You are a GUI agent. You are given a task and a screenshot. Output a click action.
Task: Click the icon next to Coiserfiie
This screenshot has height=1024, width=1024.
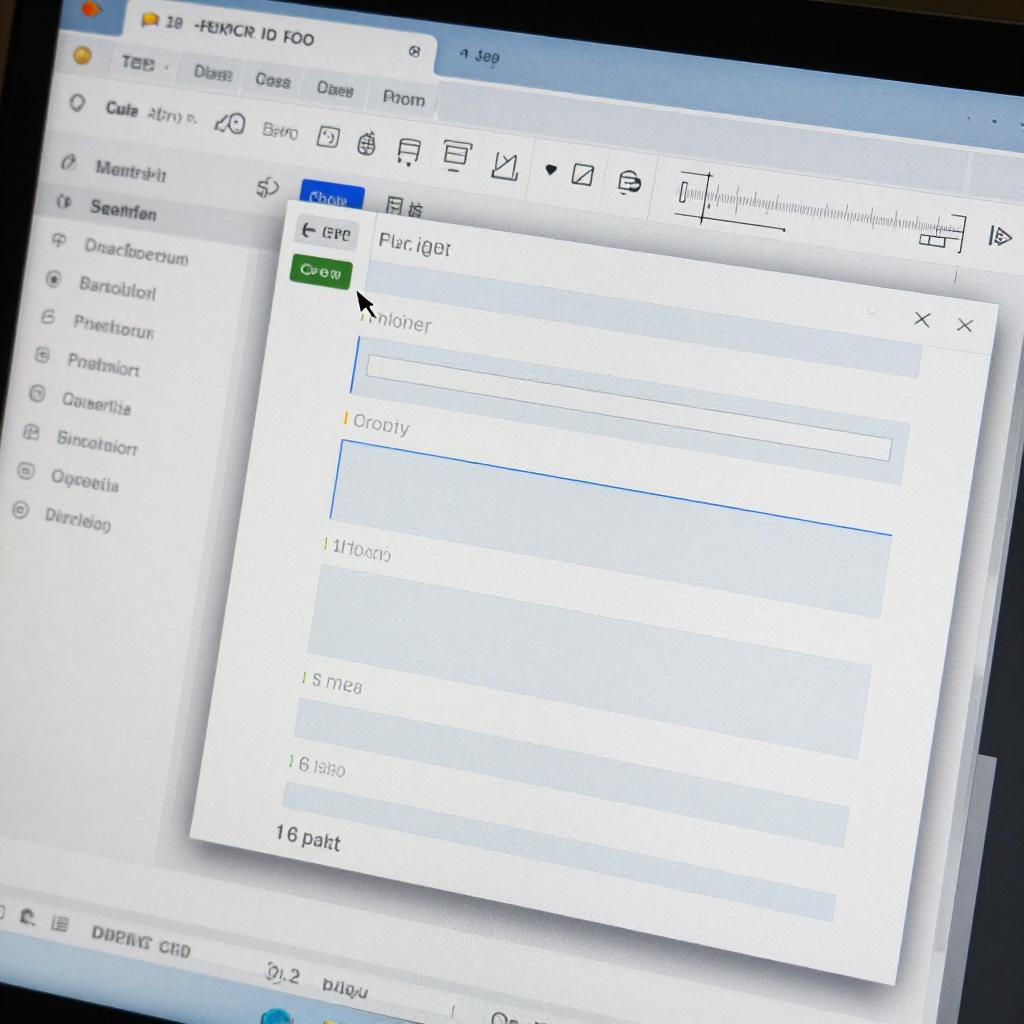pos(37,394)
